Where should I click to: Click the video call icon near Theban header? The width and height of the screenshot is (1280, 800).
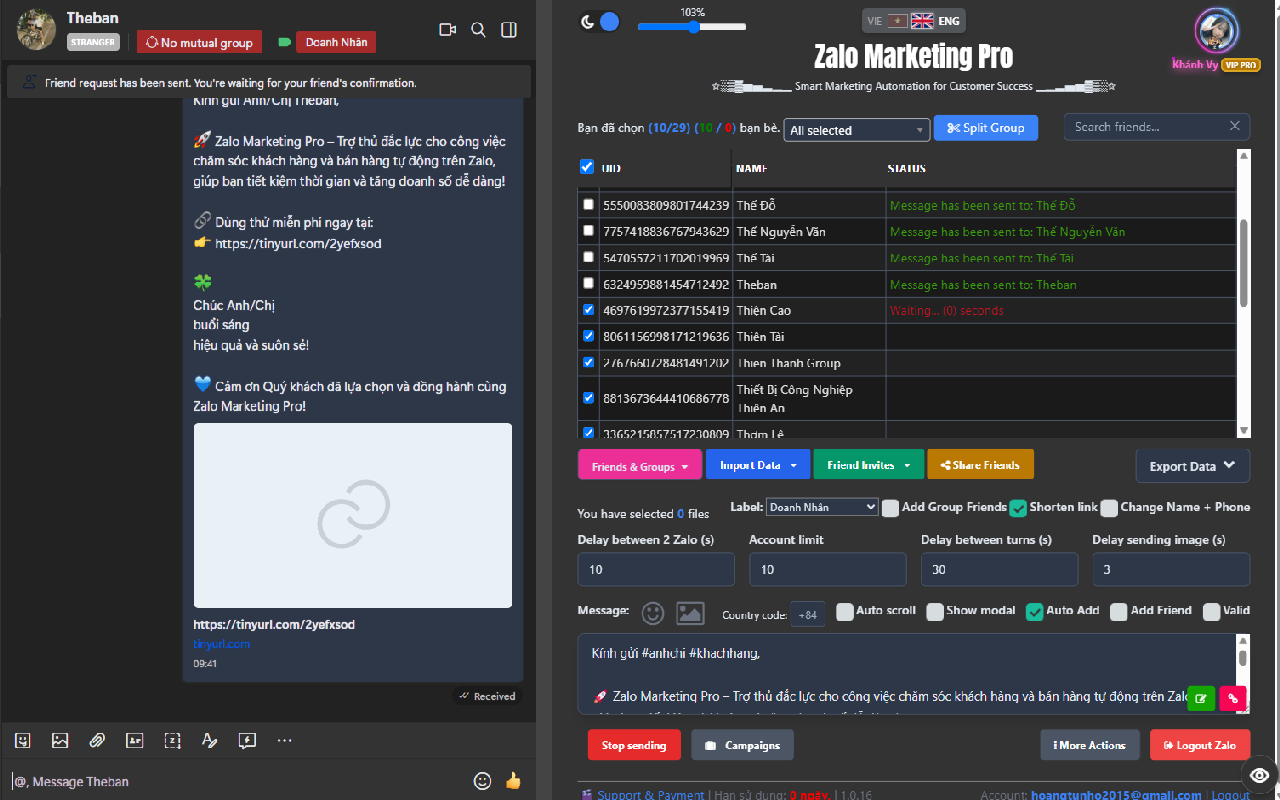click(447, 29)
